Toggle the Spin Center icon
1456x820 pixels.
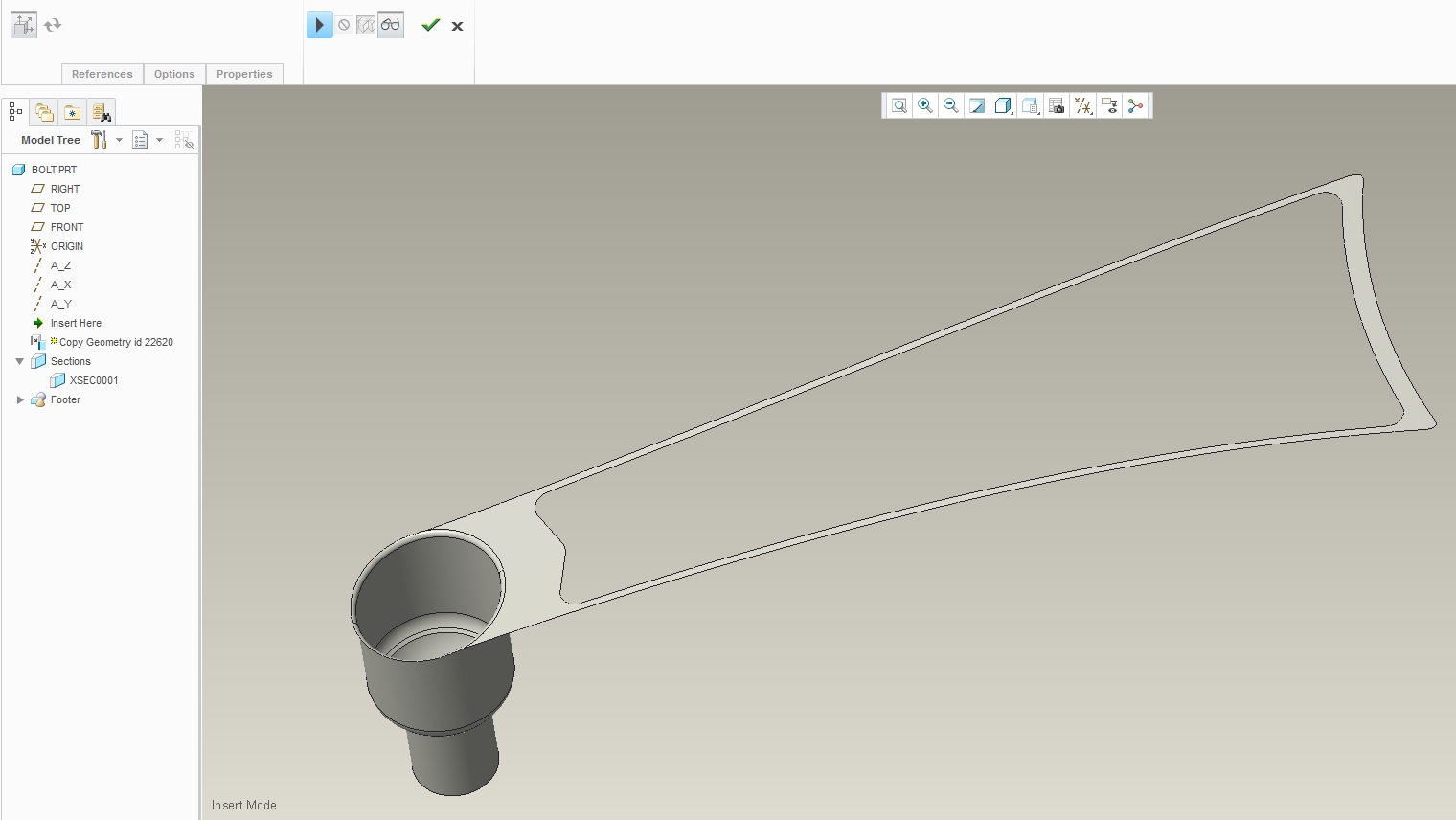pyautogui.click(x=1135, y=105)
